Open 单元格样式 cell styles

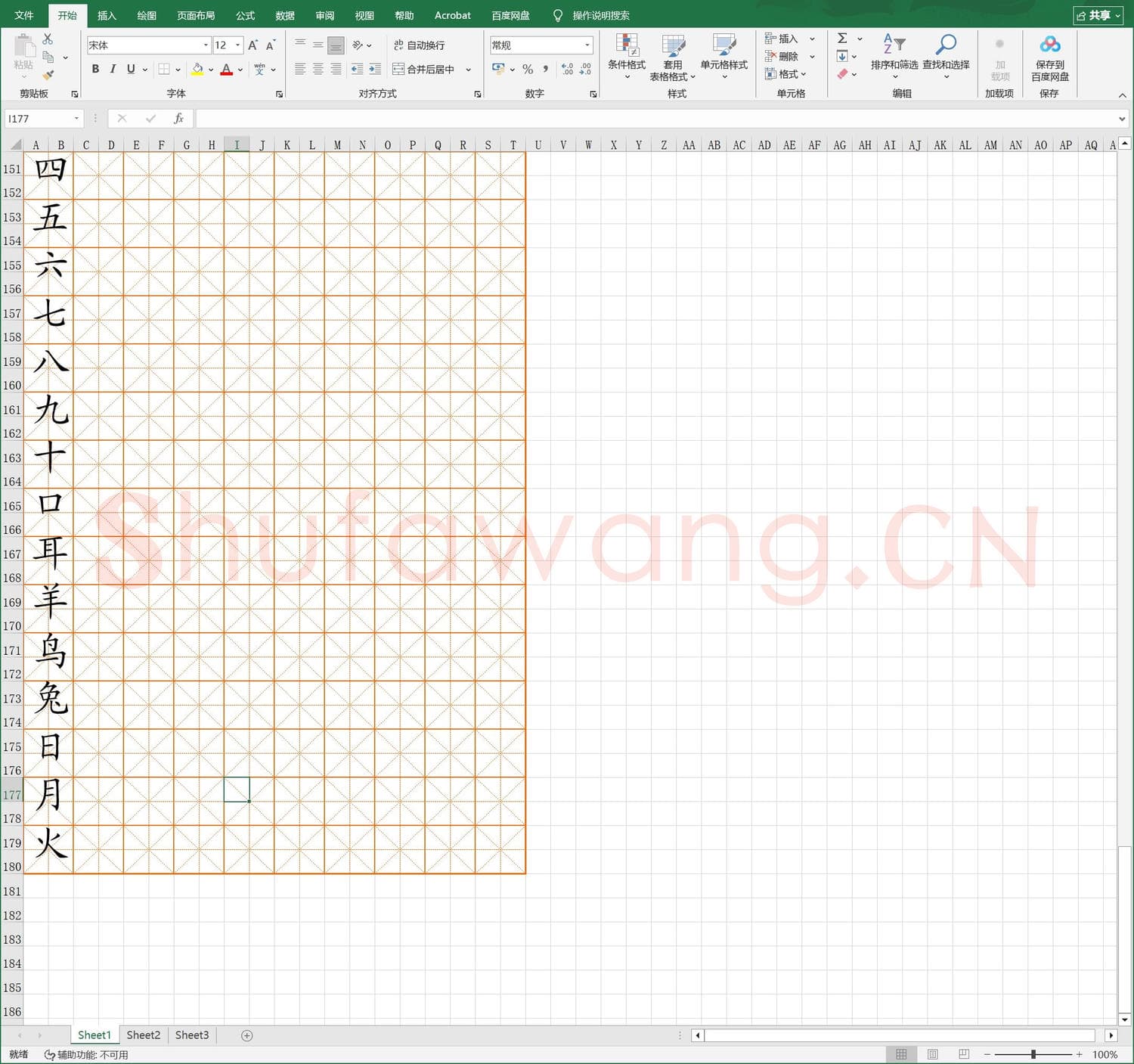tap(724, 57)
